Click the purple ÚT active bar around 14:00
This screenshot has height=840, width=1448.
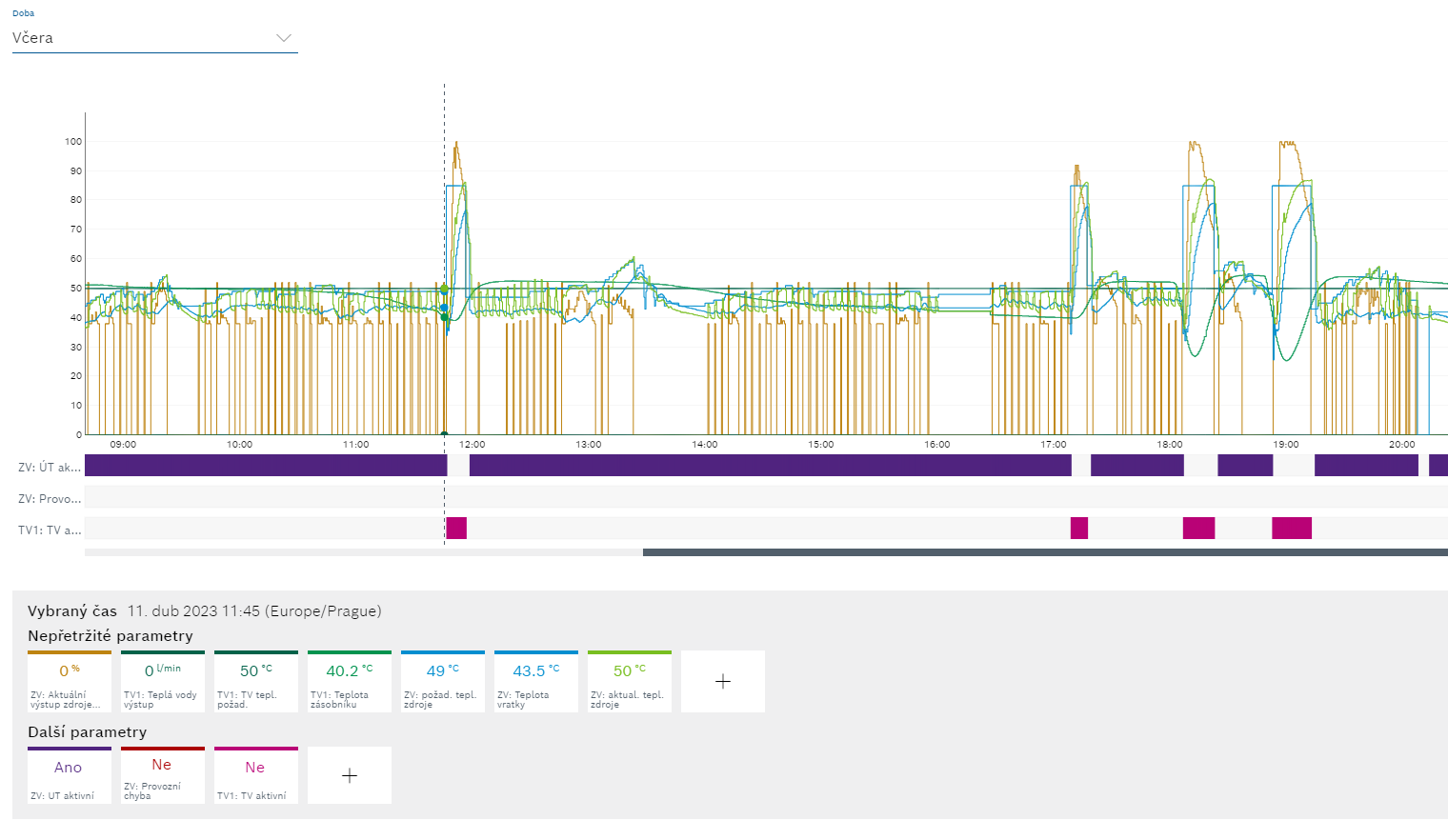click(x=705, y=466)
